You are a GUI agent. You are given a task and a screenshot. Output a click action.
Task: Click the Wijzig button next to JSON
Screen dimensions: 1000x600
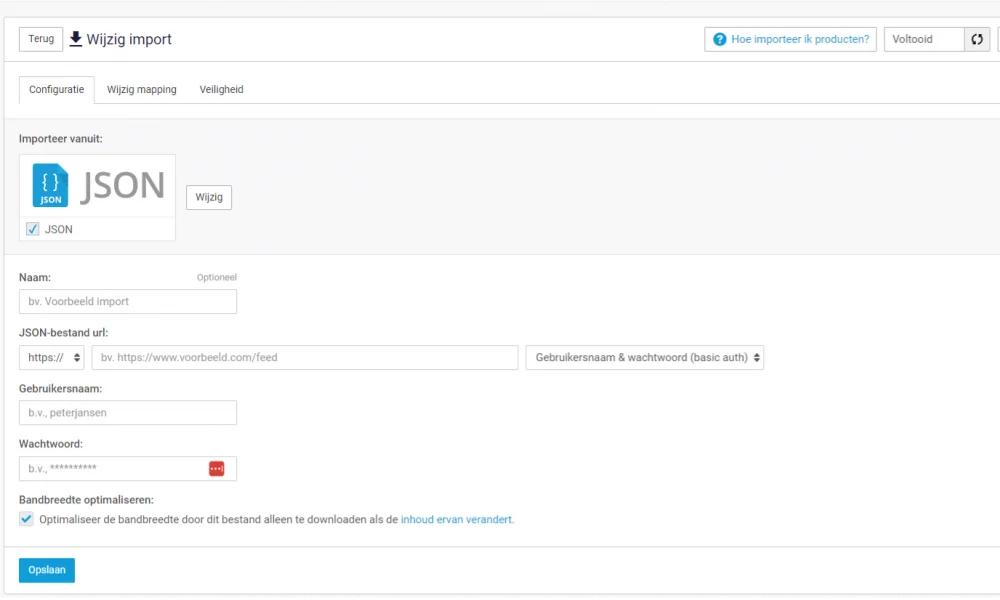[209, 198]
